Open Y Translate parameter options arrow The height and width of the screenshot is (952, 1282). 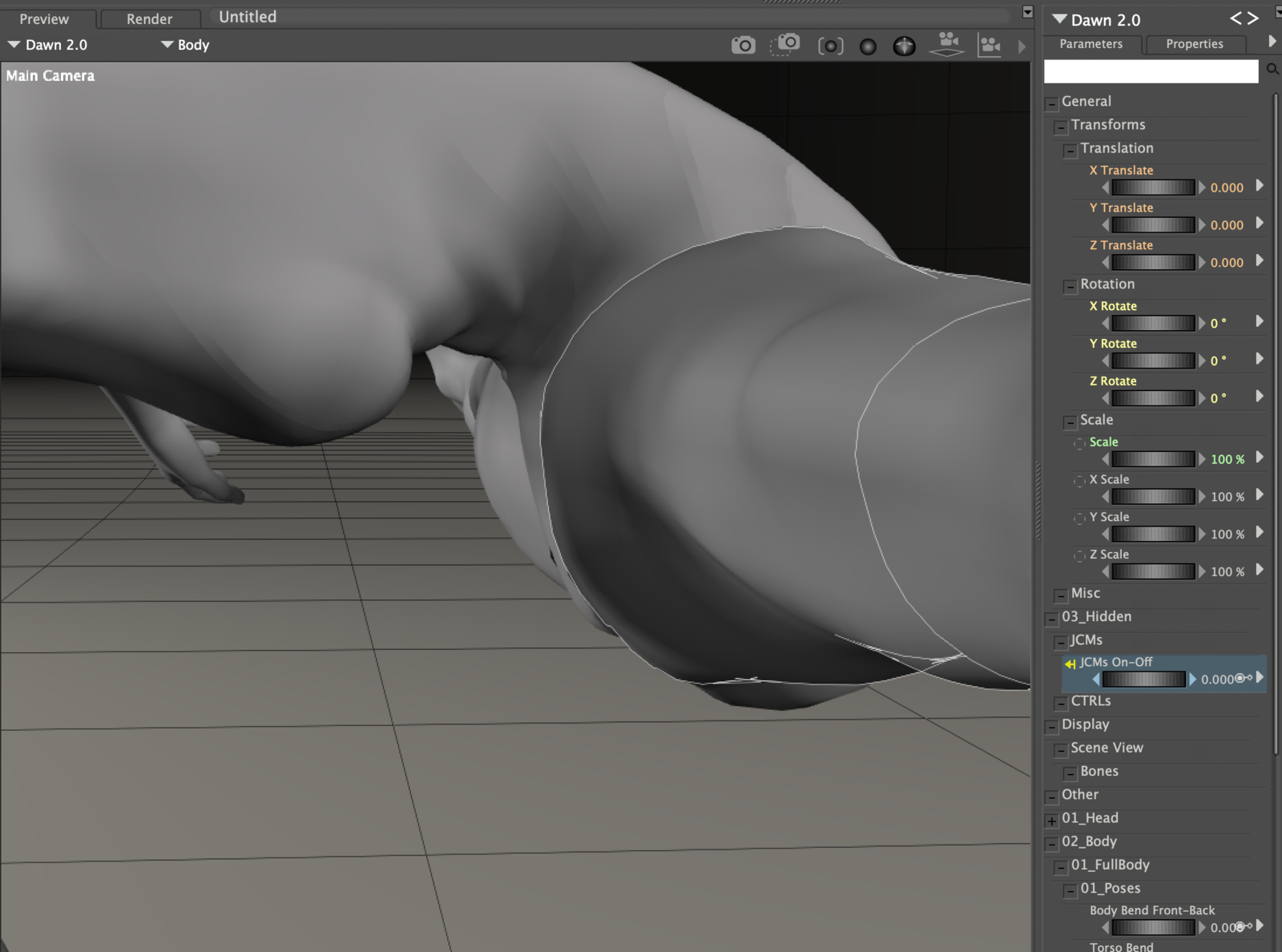(x=1260, y=223)
